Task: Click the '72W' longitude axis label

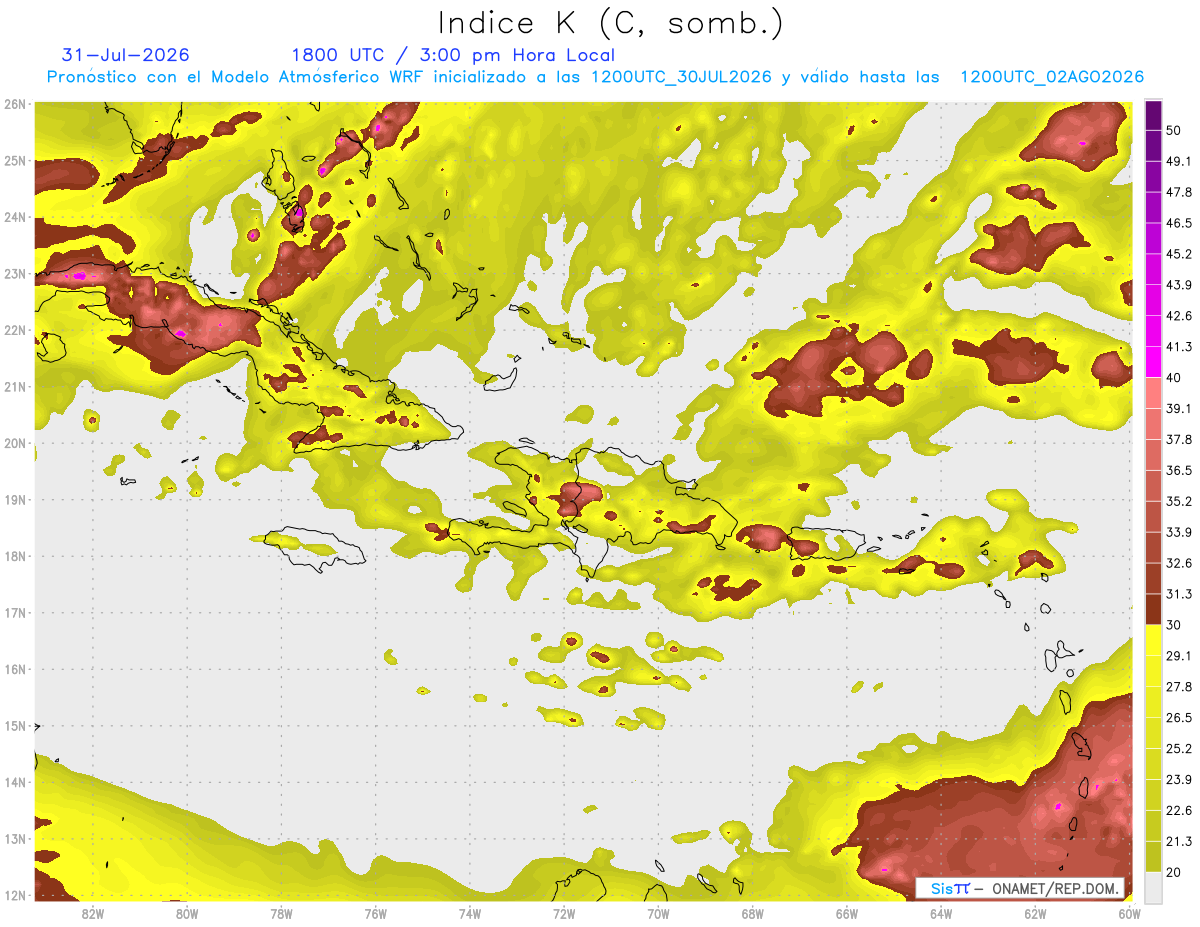Action: [564, 913]
